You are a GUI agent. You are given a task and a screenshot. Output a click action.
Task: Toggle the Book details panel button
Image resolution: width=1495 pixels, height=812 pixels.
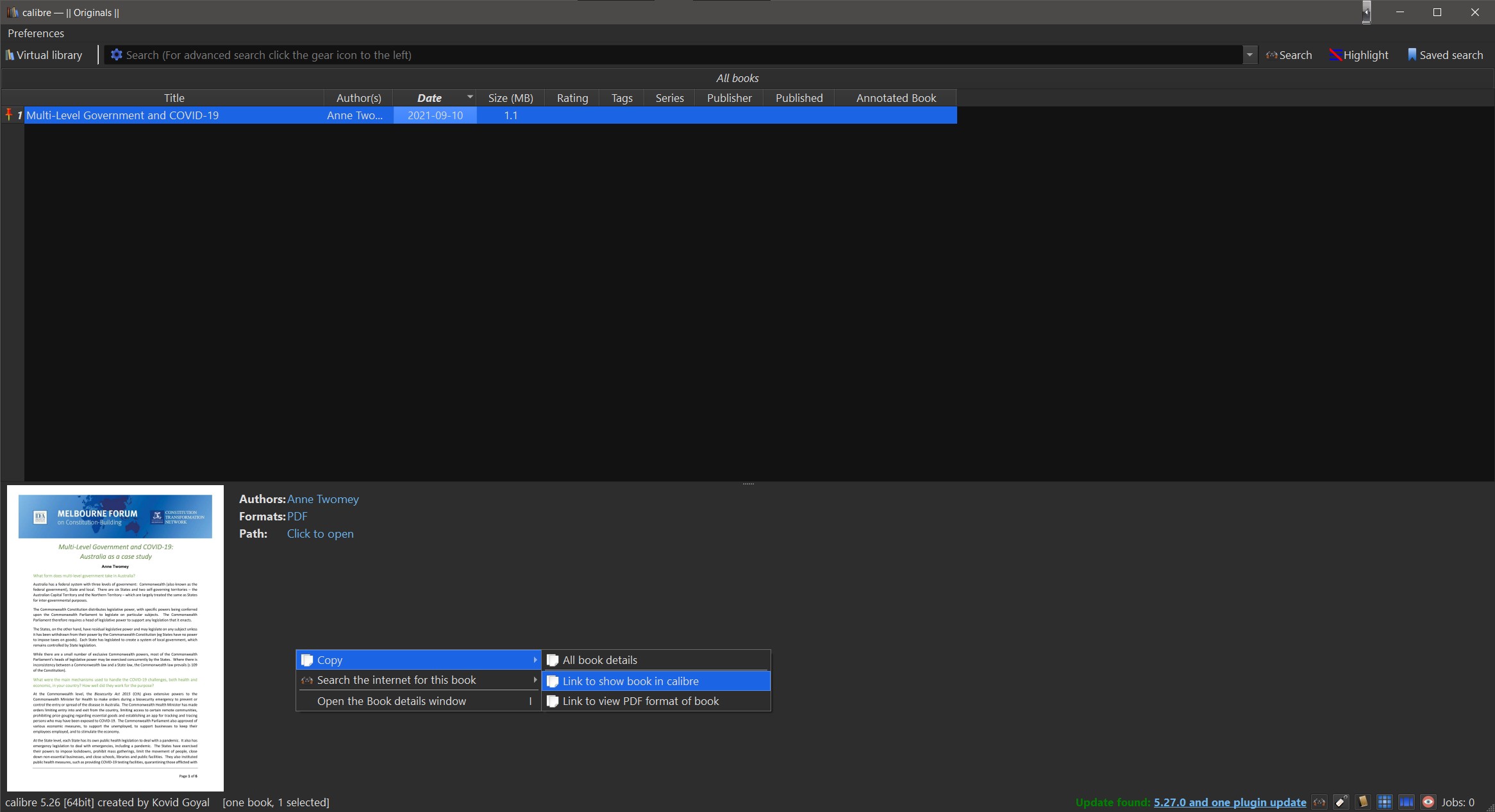1363,802
